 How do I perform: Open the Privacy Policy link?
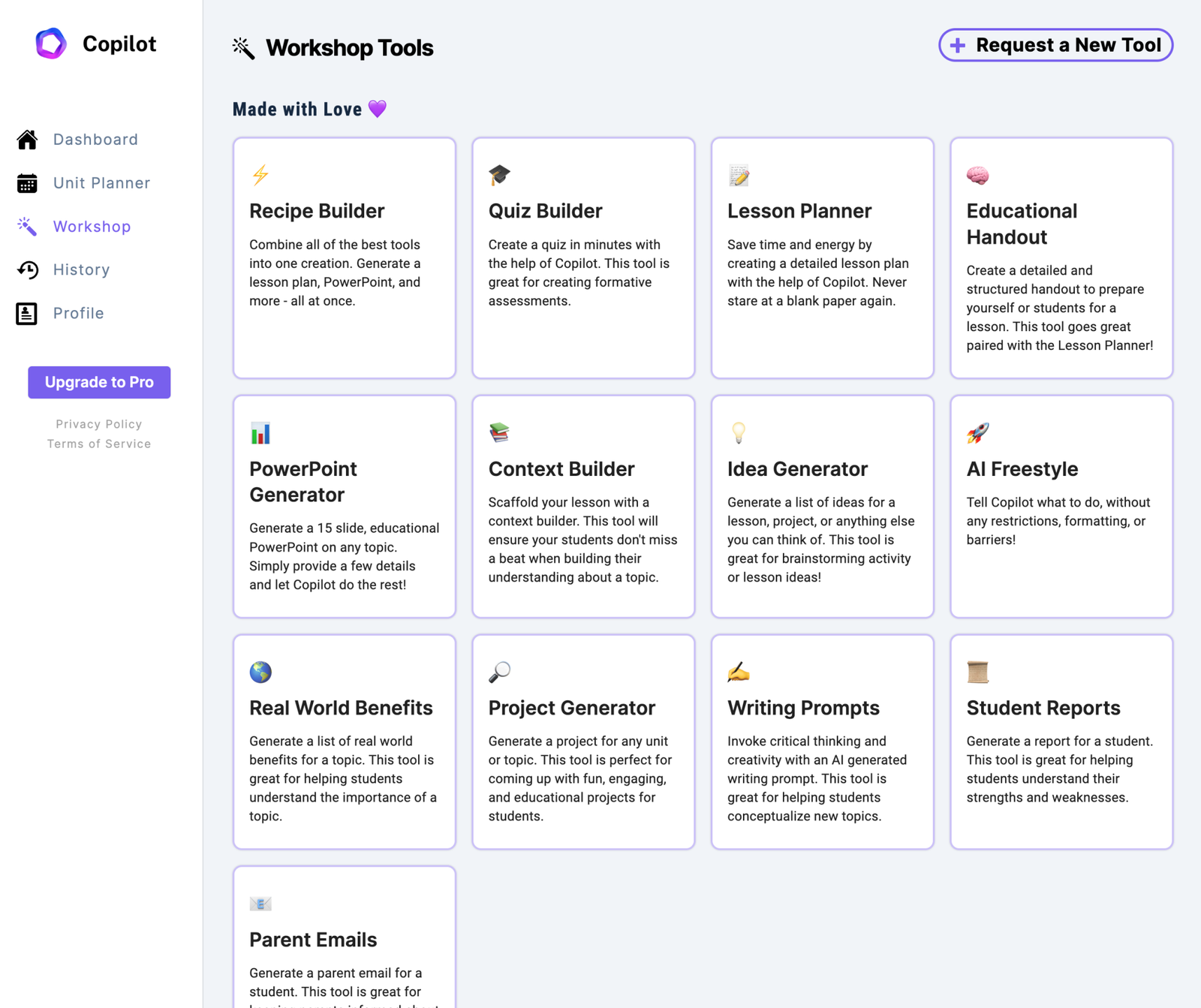[99, 424]
